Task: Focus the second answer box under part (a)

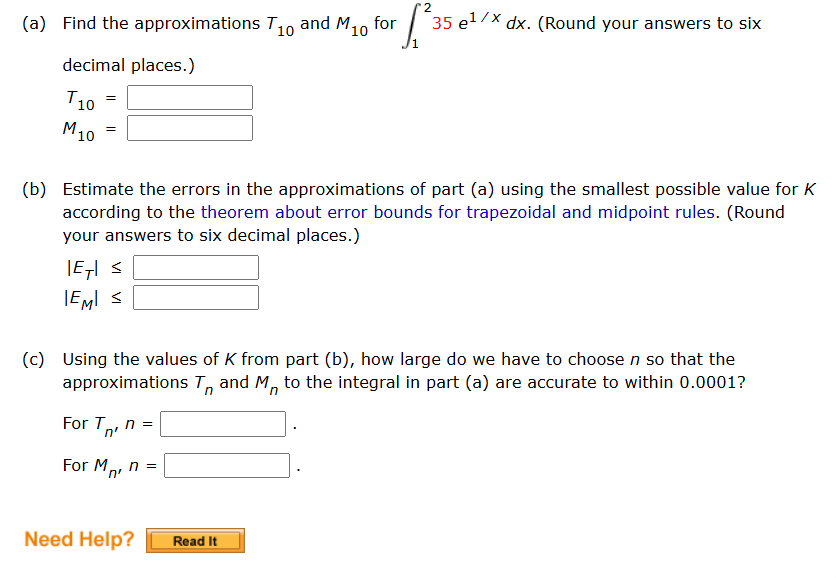Action: pos(189,127)
